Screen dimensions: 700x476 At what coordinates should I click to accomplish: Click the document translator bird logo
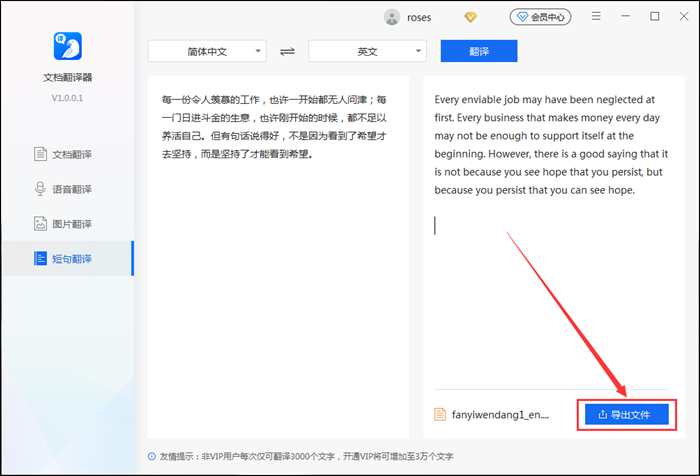click(x=67, y=46)
